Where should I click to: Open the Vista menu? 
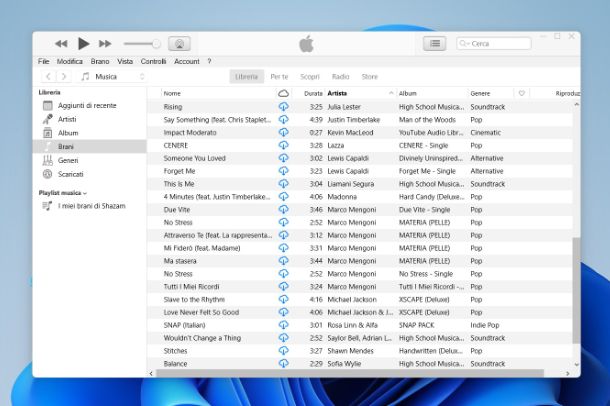125,61
